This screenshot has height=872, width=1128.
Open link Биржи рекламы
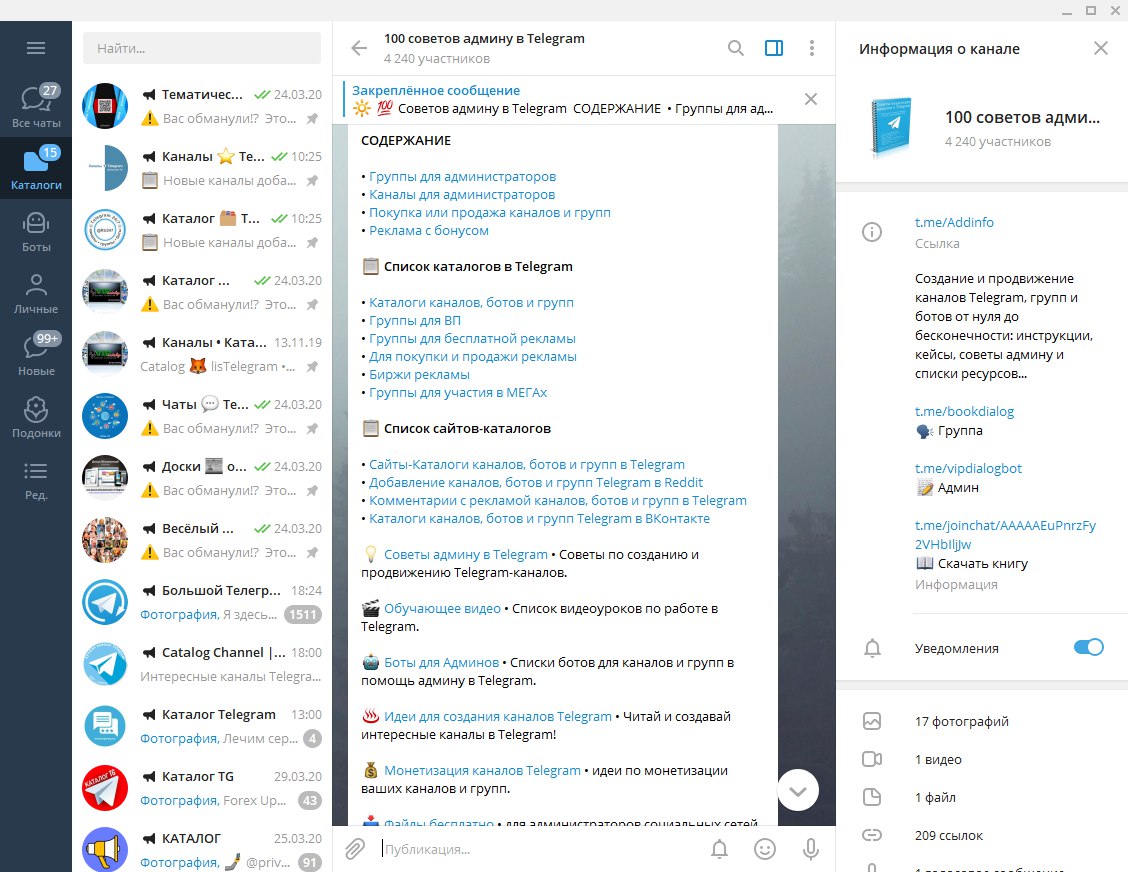point(419,374)
